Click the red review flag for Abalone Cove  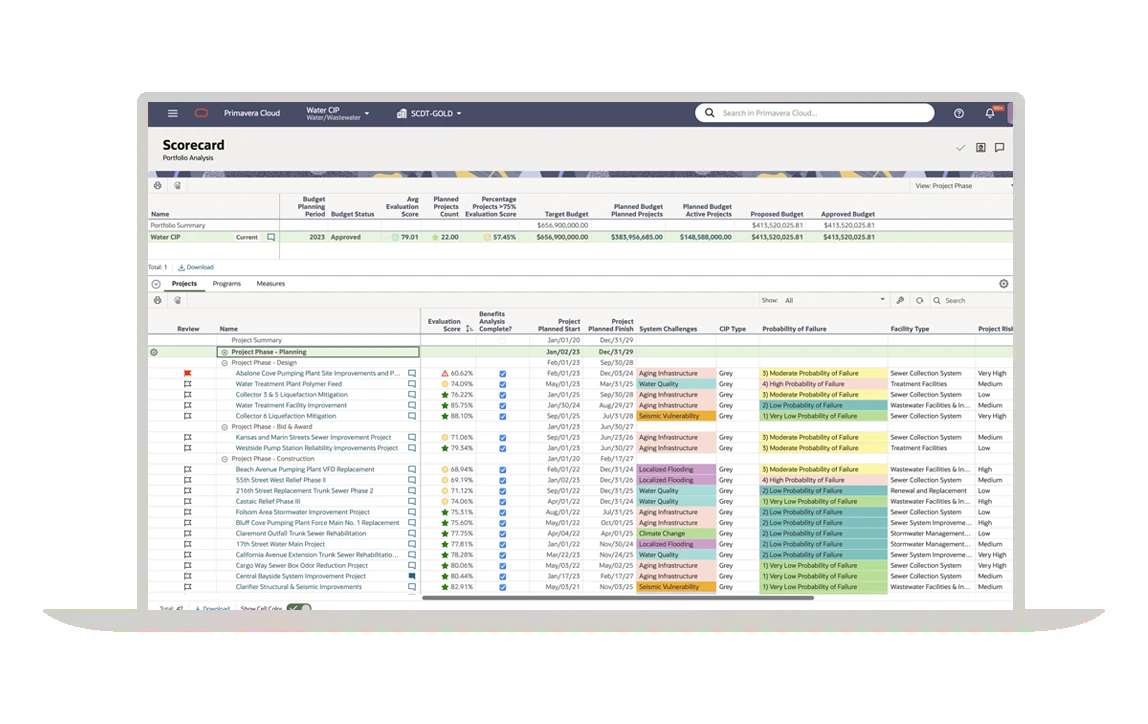coord(187,373)
